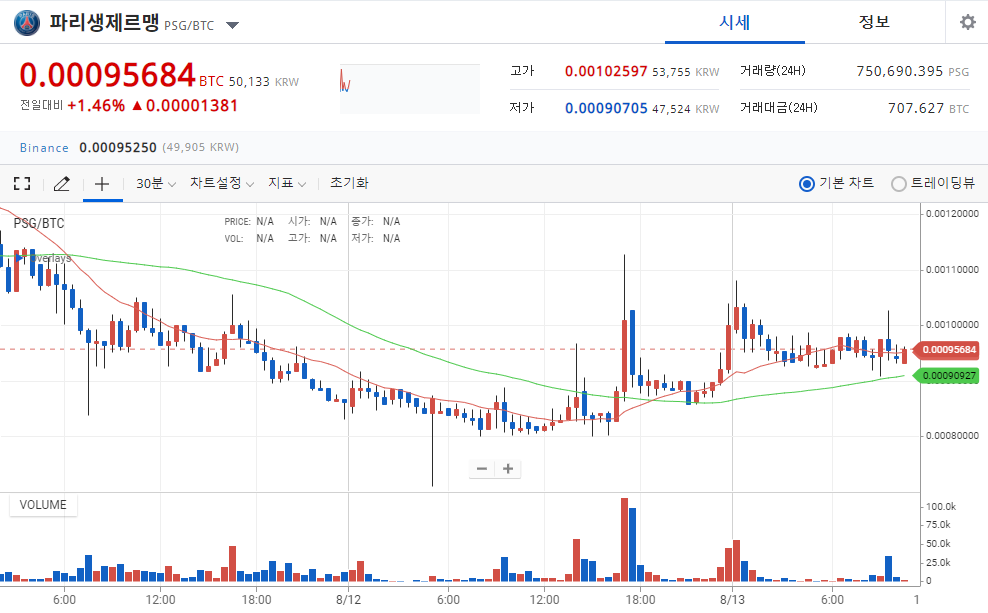Select the 기본 차트 radio option
Image resolution: width=988 pixels, height=613 pixels.
[807, 183]
